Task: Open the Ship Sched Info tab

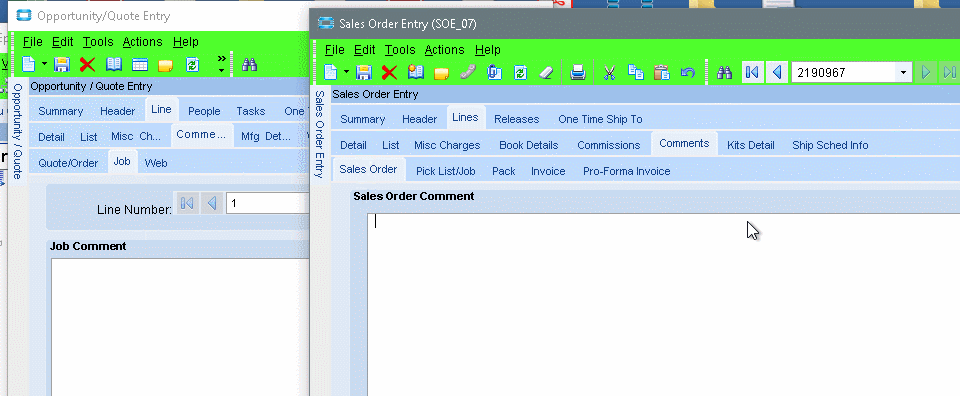Action: tap(830, 145)
